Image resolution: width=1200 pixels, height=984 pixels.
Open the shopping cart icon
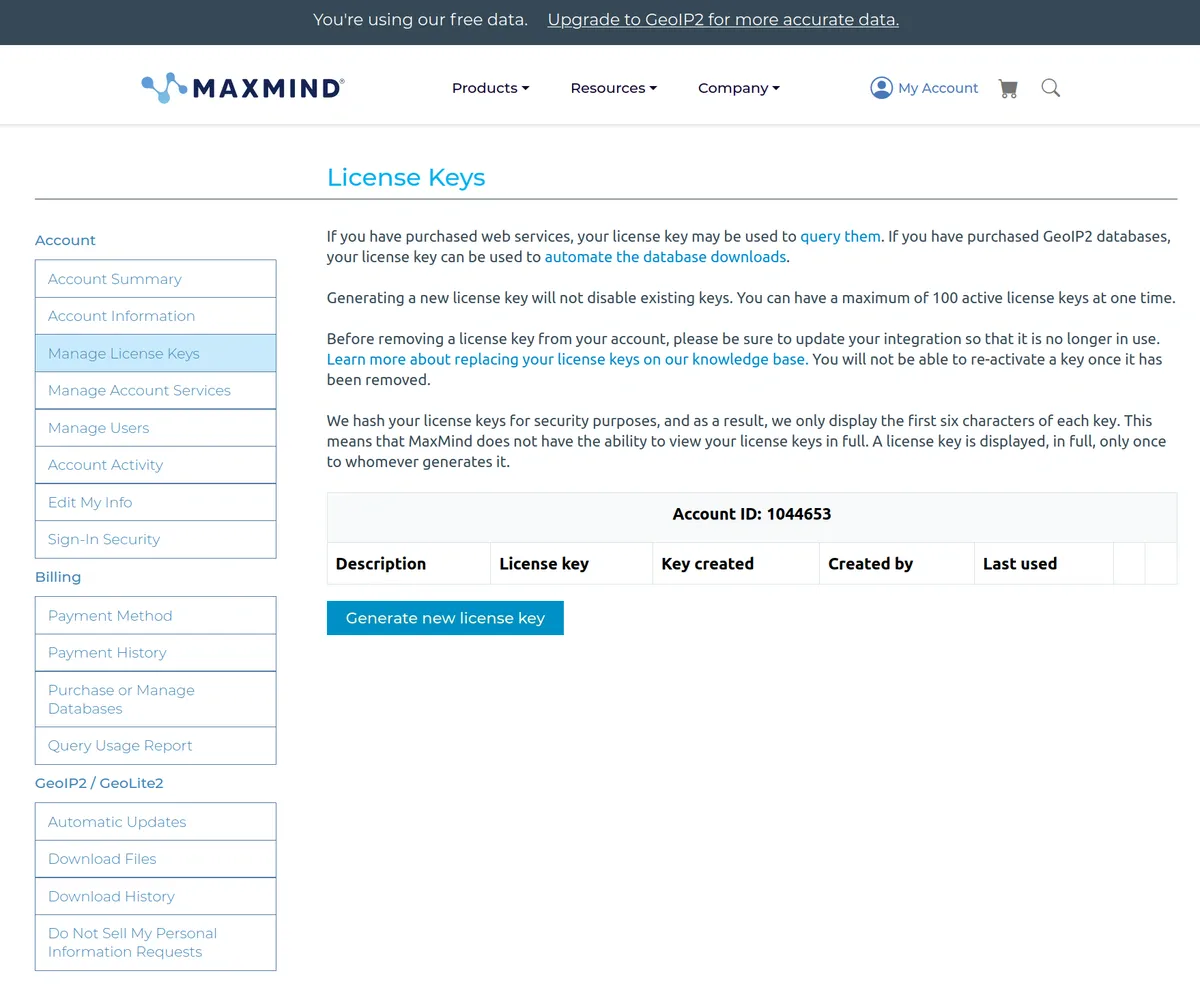[1008, 88]
